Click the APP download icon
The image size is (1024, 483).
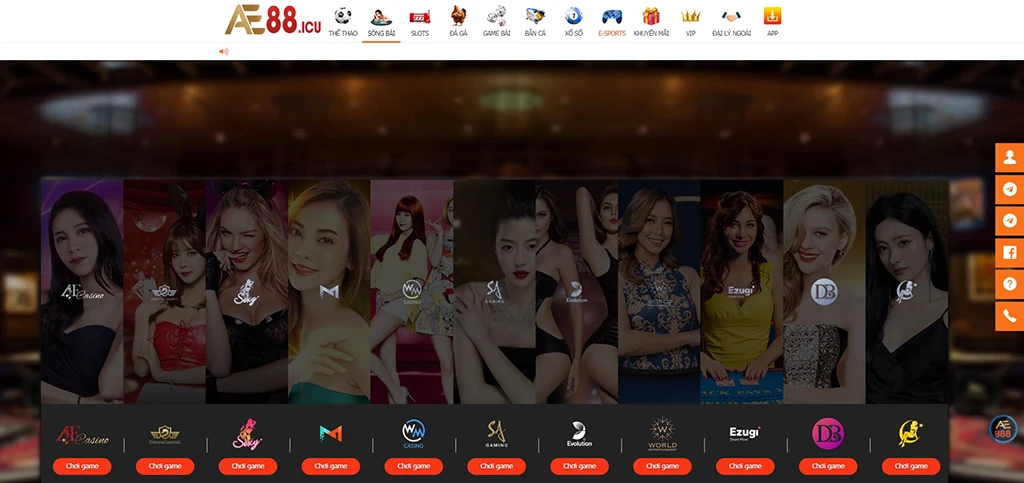point(772,17)
